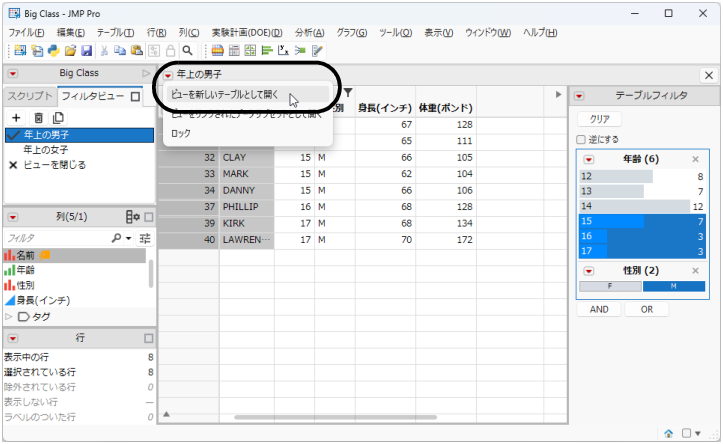Open column list settings gear icon
723x444 pixels.
[133, 217]
